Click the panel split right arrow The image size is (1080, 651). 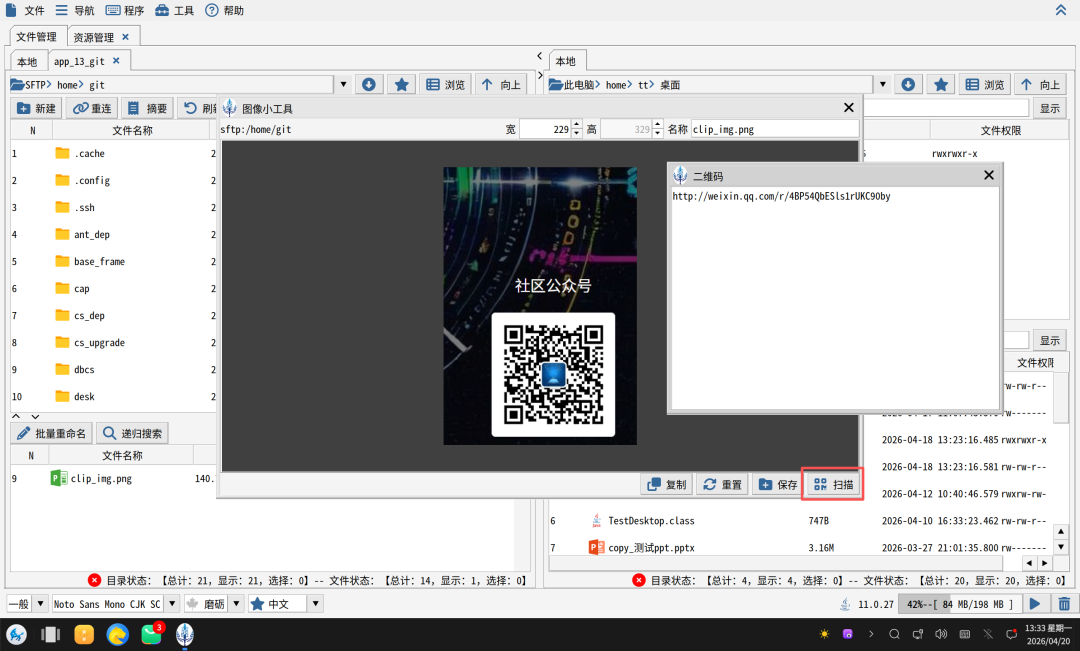click(540, 74)
